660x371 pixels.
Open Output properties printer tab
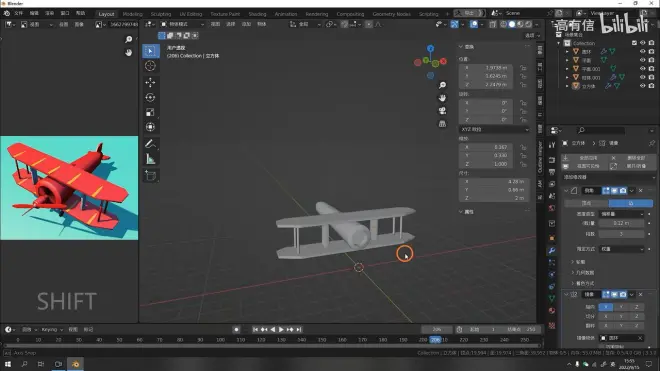click(x=552, y=172)
